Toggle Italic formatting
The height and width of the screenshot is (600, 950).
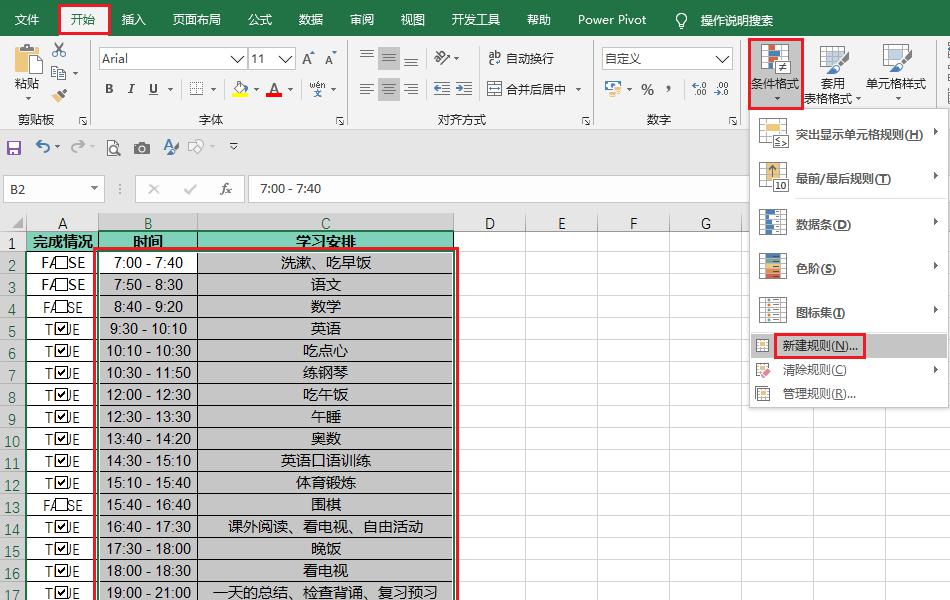point(131,89)
